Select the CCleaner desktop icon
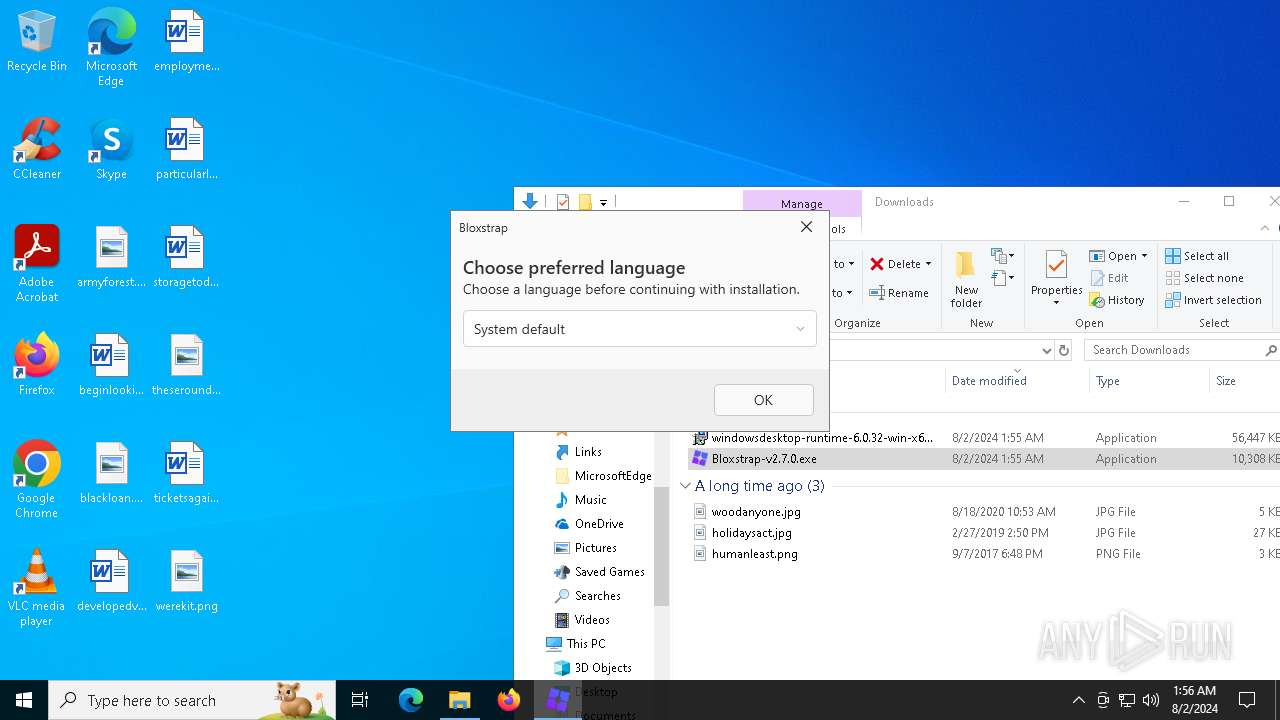Screen dimensions: 1280x720 37,150
